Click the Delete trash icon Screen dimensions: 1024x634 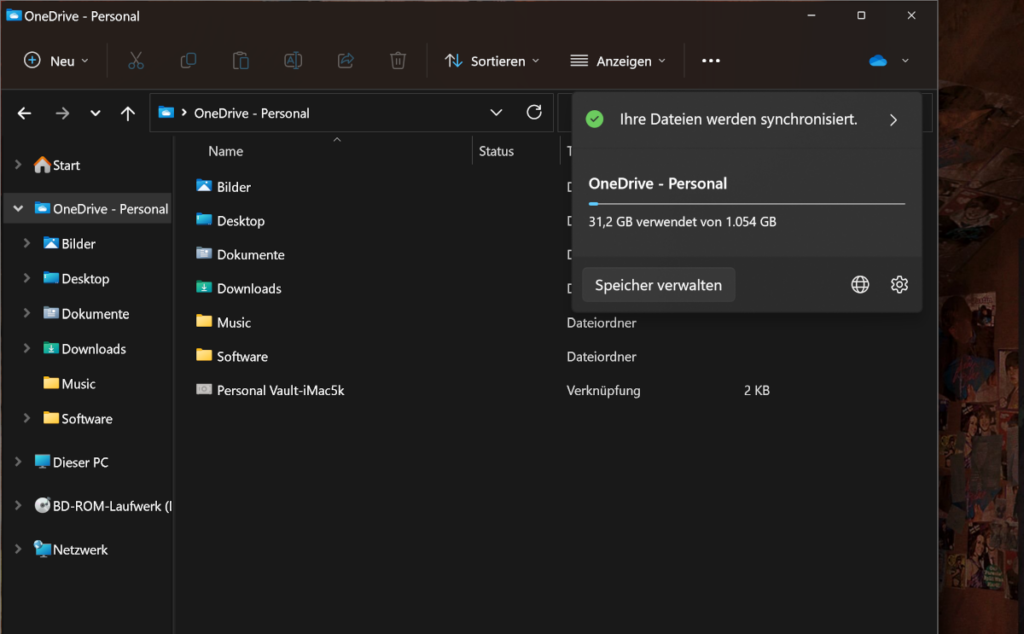coord(398,61)
